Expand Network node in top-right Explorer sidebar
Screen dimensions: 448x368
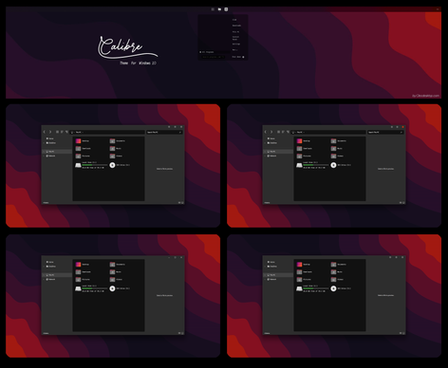point(266,156)
